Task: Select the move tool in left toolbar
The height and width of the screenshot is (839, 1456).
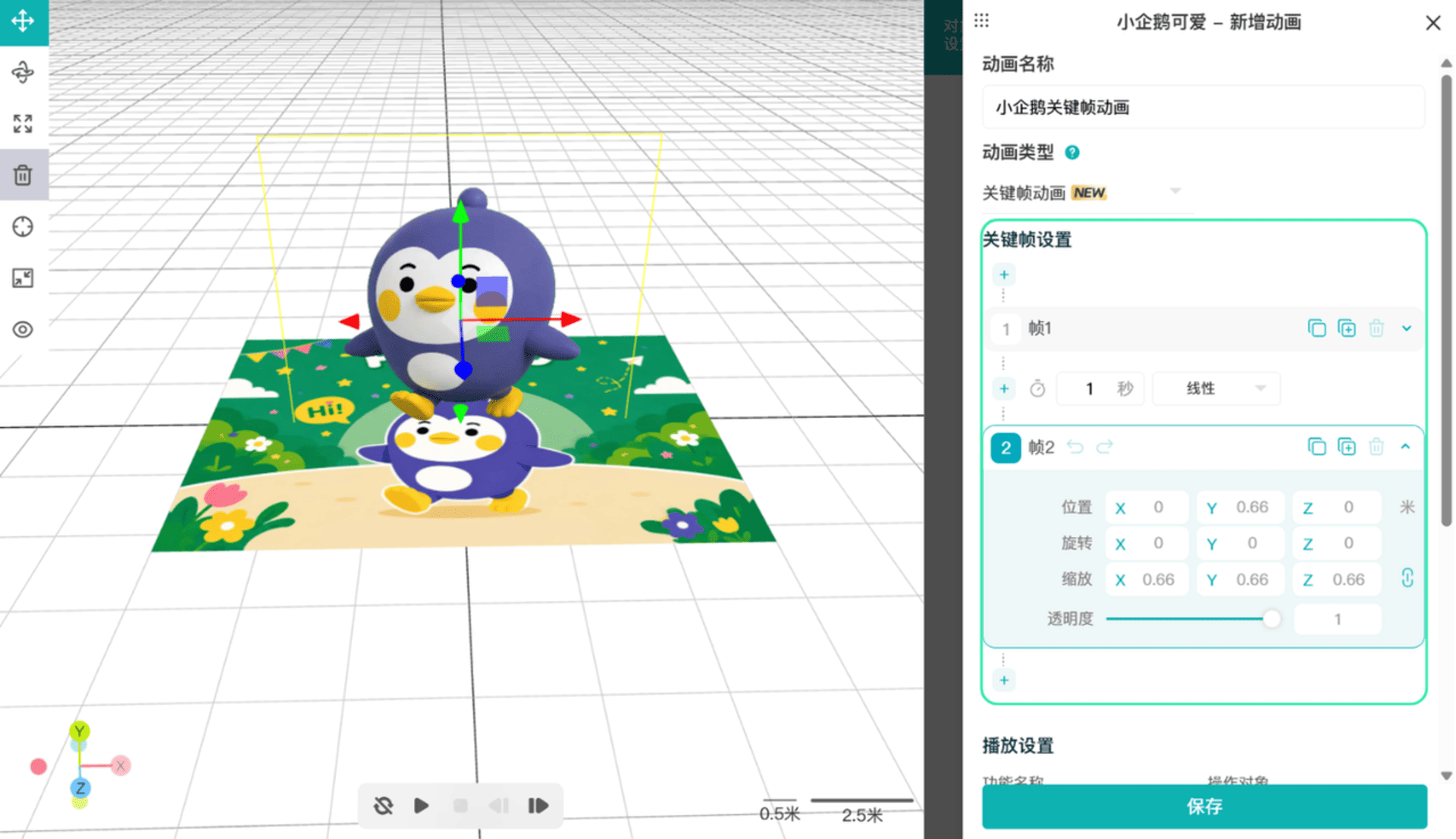Action: point(23,21)
